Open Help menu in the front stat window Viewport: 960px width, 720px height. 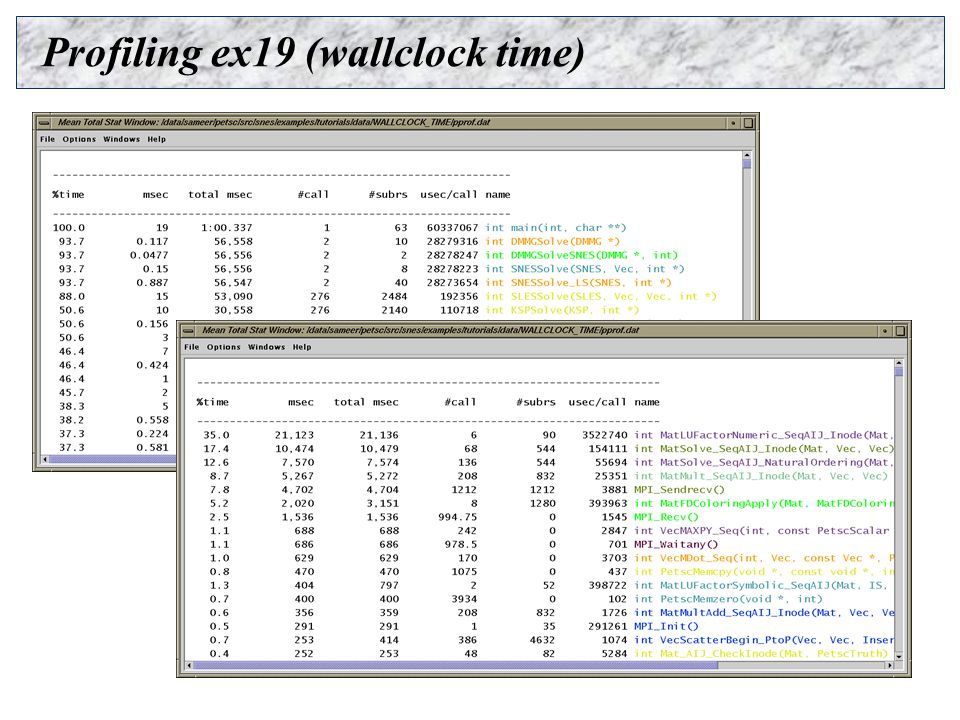pyautogui.click(x=302, y=347)
